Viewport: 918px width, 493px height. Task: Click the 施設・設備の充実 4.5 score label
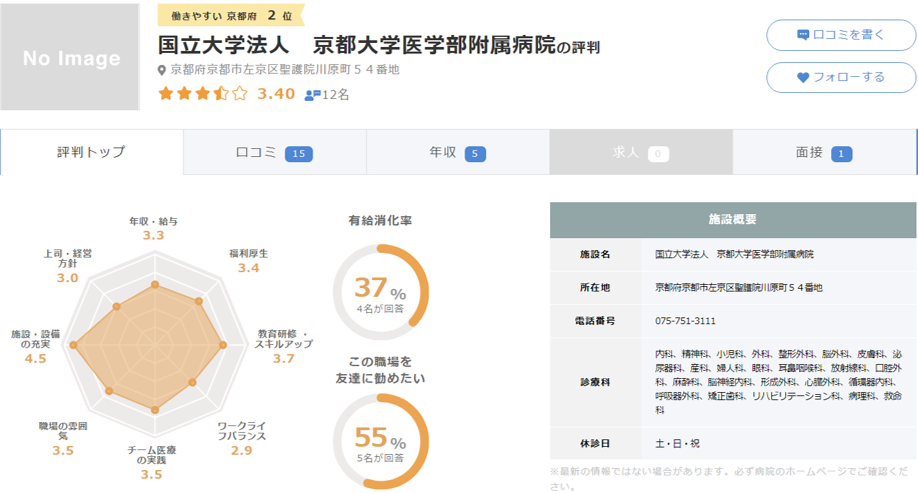tap(36, 346)
